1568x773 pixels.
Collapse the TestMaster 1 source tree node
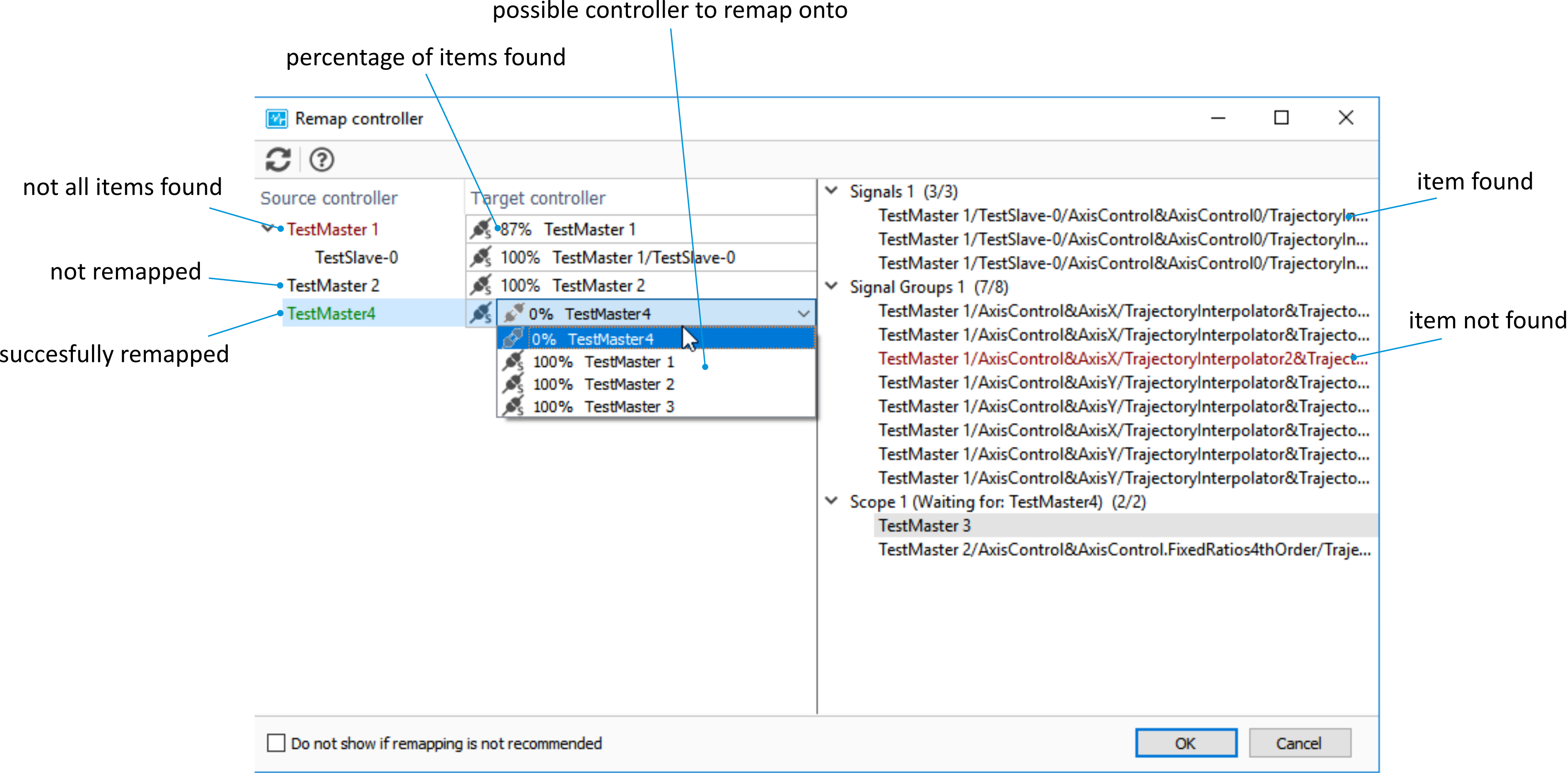tap(267, 228)
